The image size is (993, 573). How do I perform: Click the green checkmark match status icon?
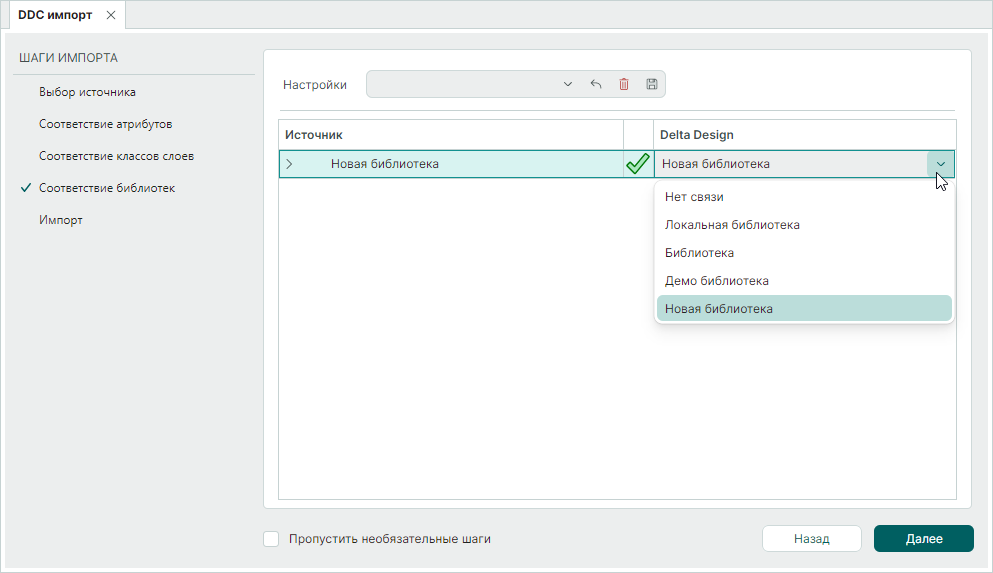637,164
